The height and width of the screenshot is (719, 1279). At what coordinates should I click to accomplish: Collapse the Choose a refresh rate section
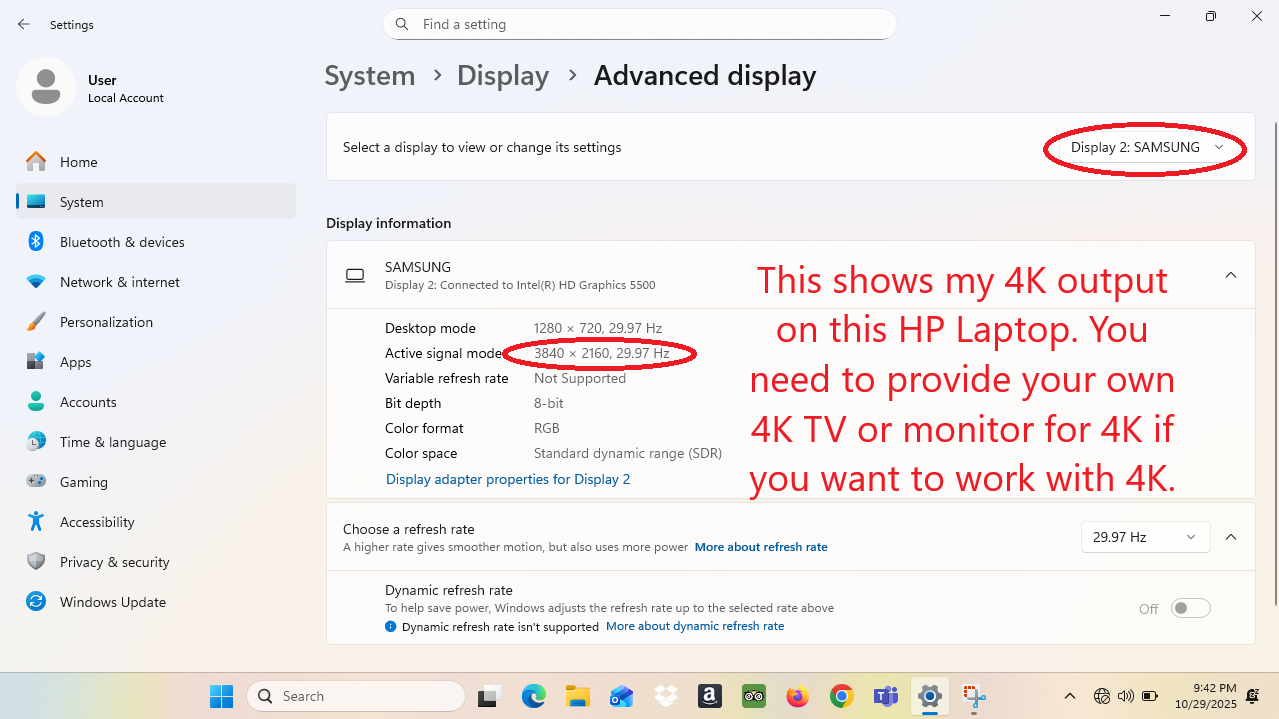pos(1231,537)
